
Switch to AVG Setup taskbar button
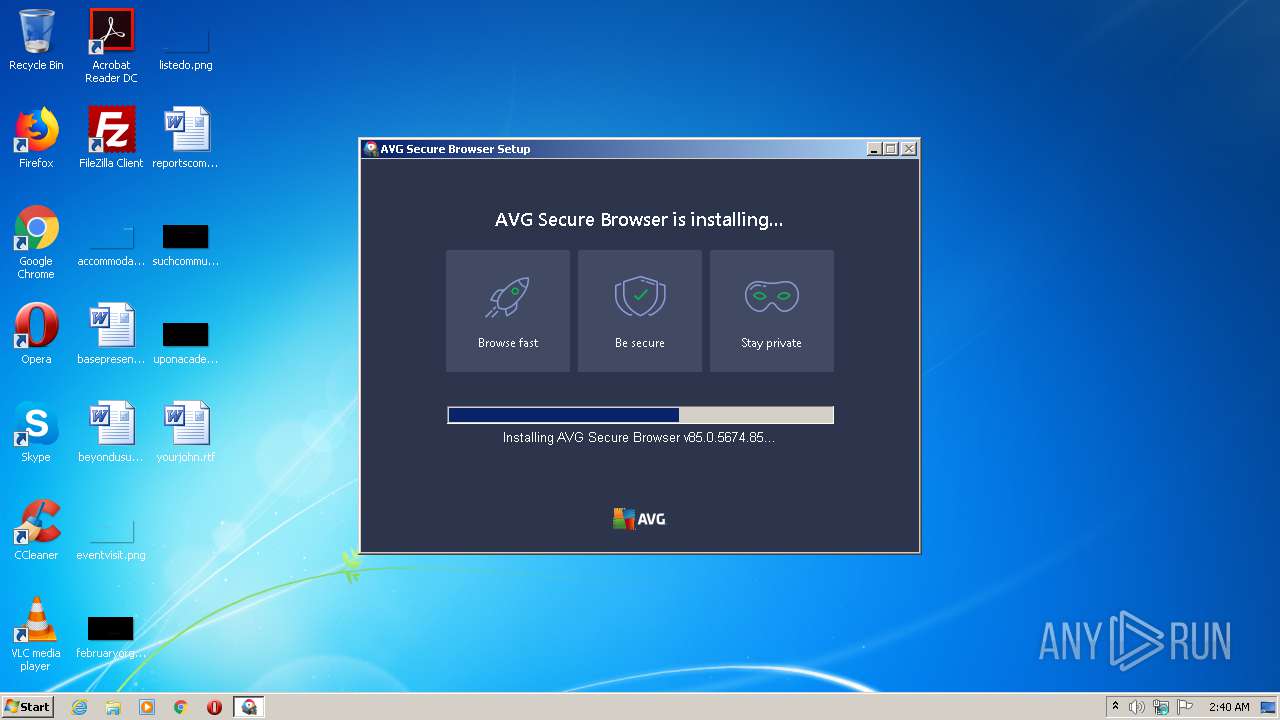(249, 707)
